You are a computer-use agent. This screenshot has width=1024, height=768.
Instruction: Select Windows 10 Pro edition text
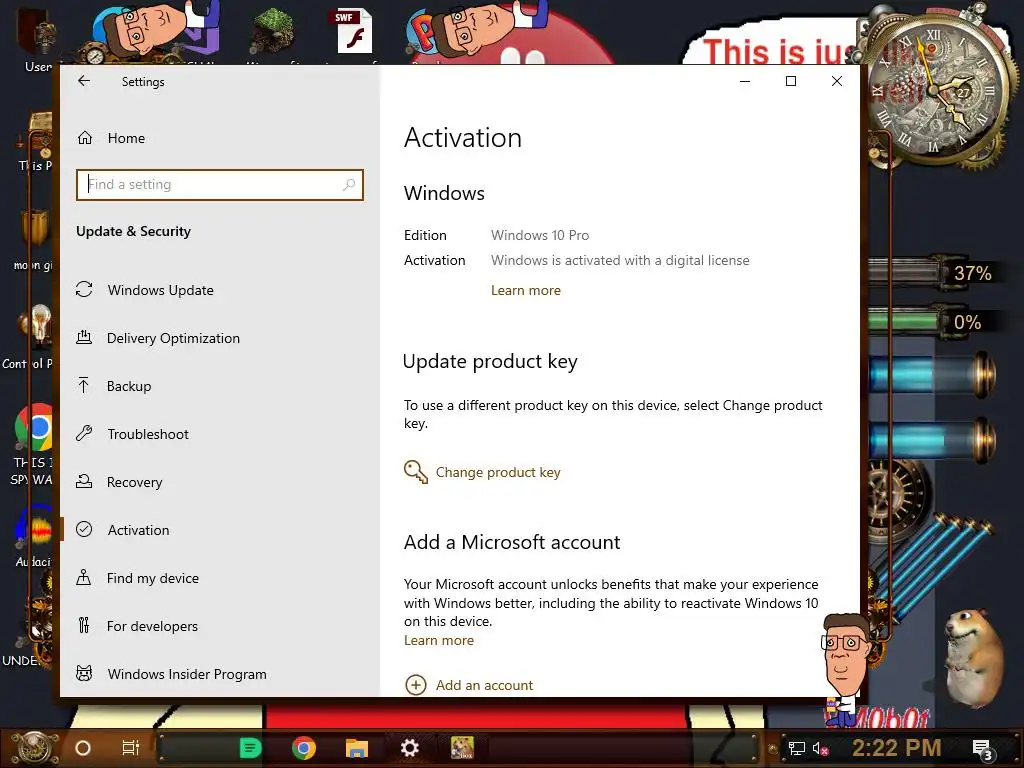coord(540,235)
